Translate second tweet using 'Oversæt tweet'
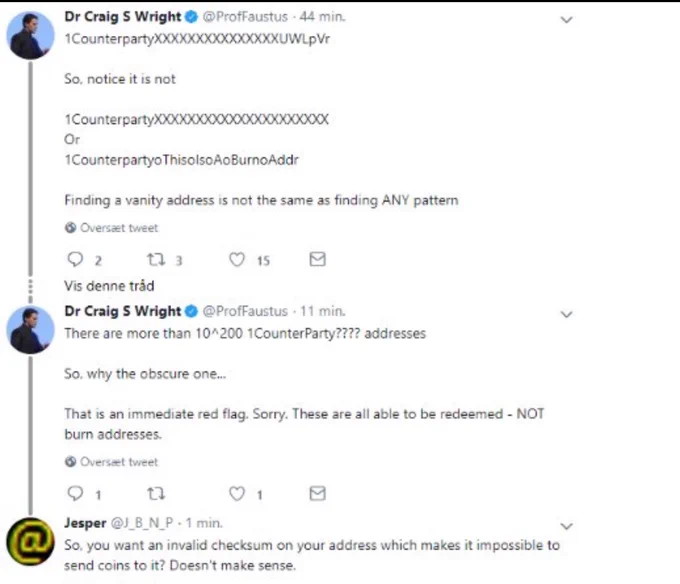Screen dimensions: 680x584 pos(112,462)
